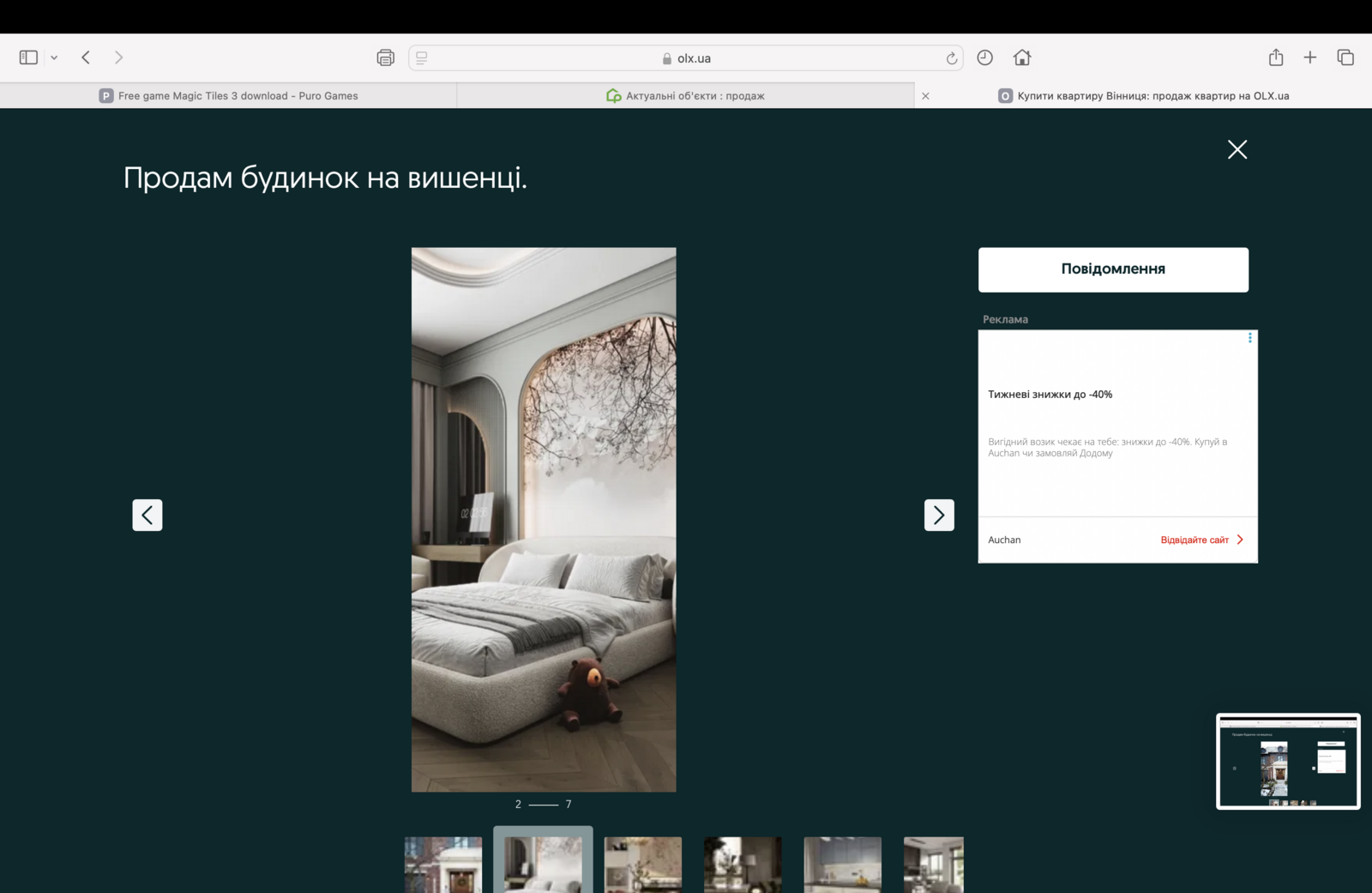Reload the olx.ua page
Viewport: 1372px width, 893px height.
click(951, 58)
